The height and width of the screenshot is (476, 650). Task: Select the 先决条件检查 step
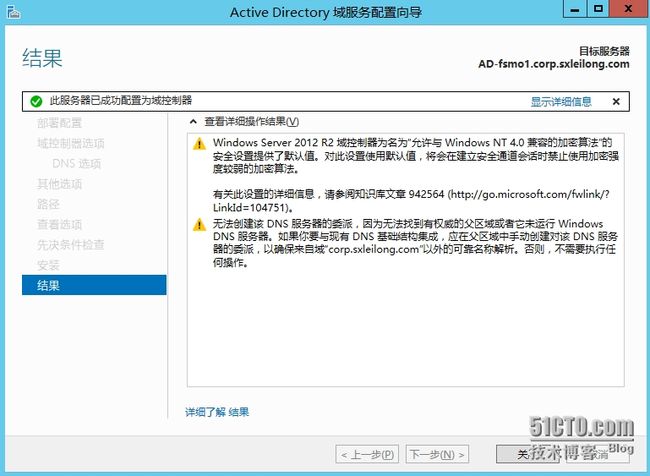pos(70,245)
